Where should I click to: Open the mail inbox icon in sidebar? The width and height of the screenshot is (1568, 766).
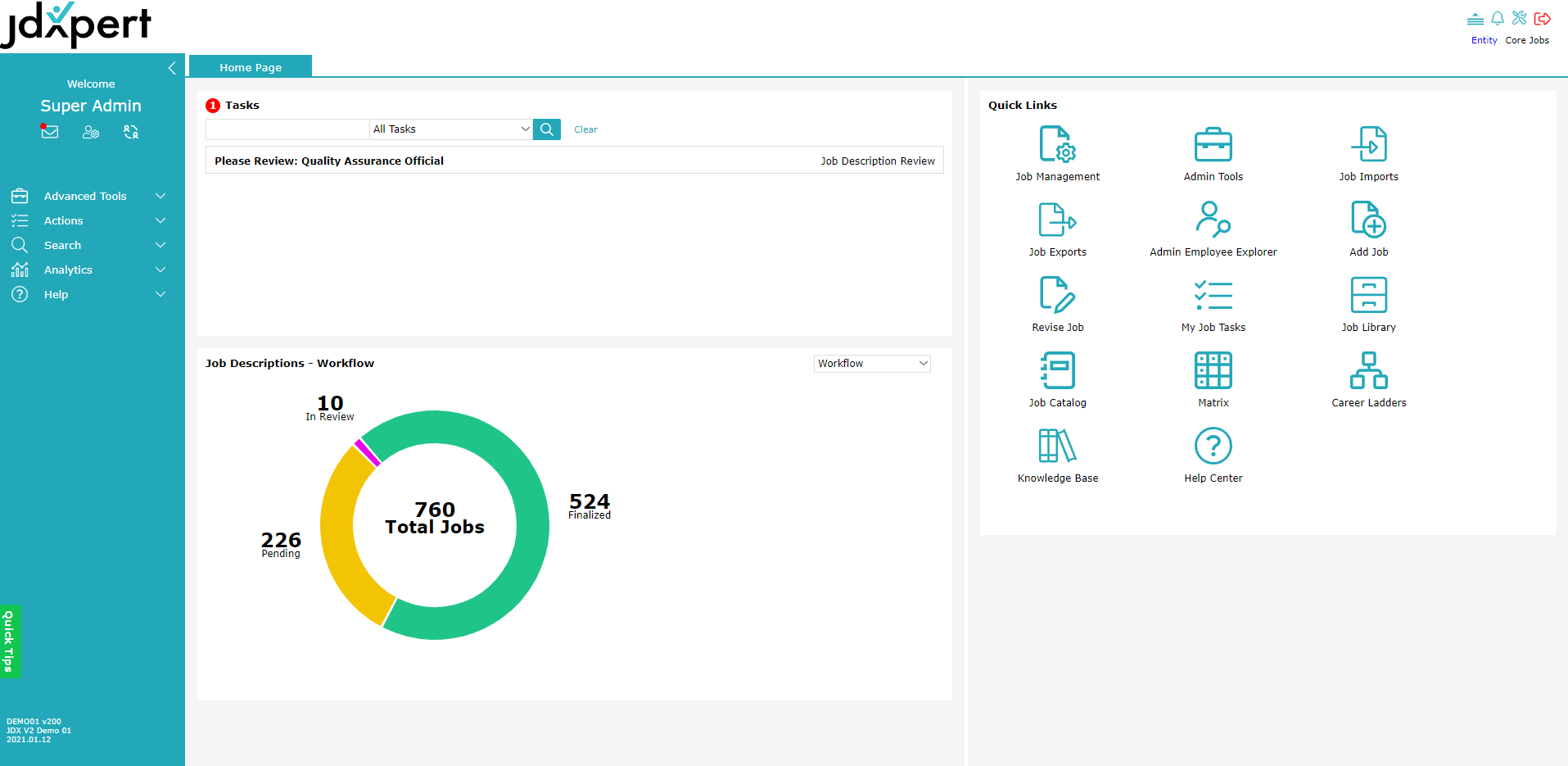pyautogui.click(x=50, y=132)
